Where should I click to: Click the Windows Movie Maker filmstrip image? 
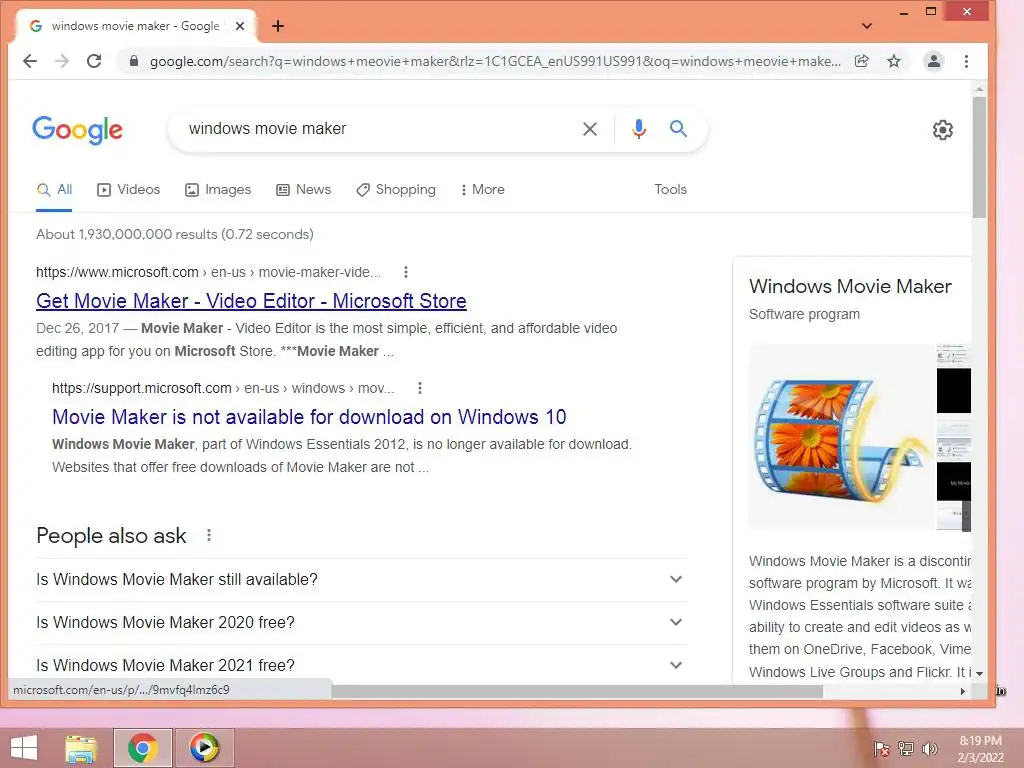click(x=842, y=438)
